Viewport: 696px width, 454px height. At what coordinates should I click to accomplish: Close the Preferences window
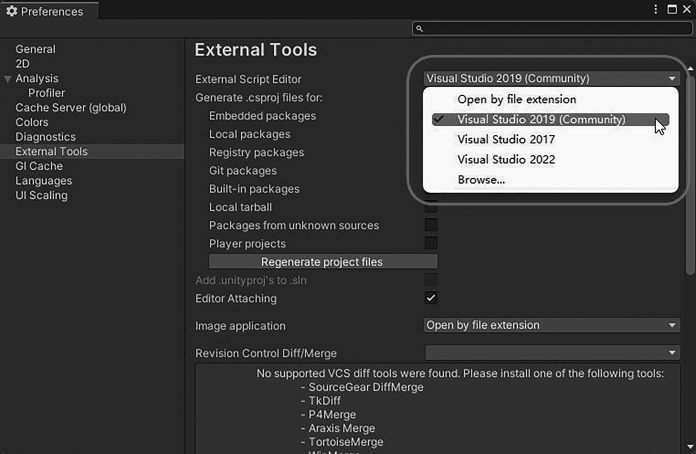687,9
